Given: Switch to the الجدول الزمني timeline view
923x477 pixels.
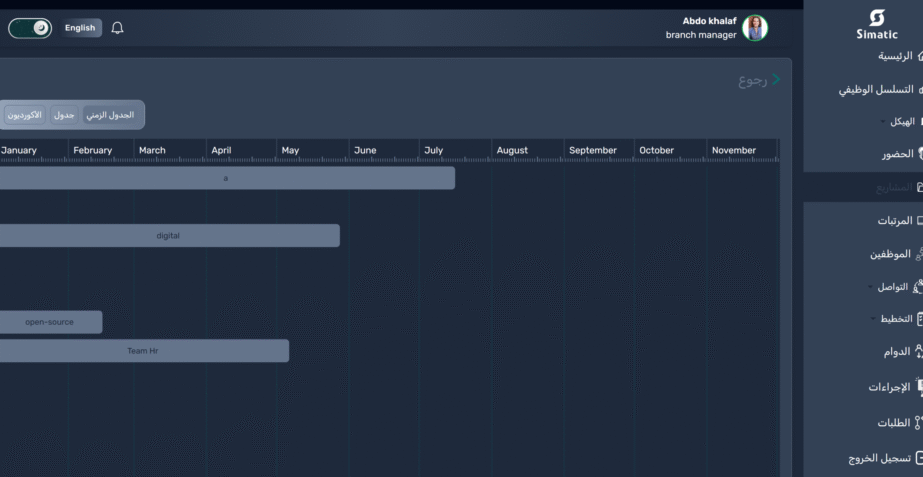Looking at the screenshot, I should 109,115.
